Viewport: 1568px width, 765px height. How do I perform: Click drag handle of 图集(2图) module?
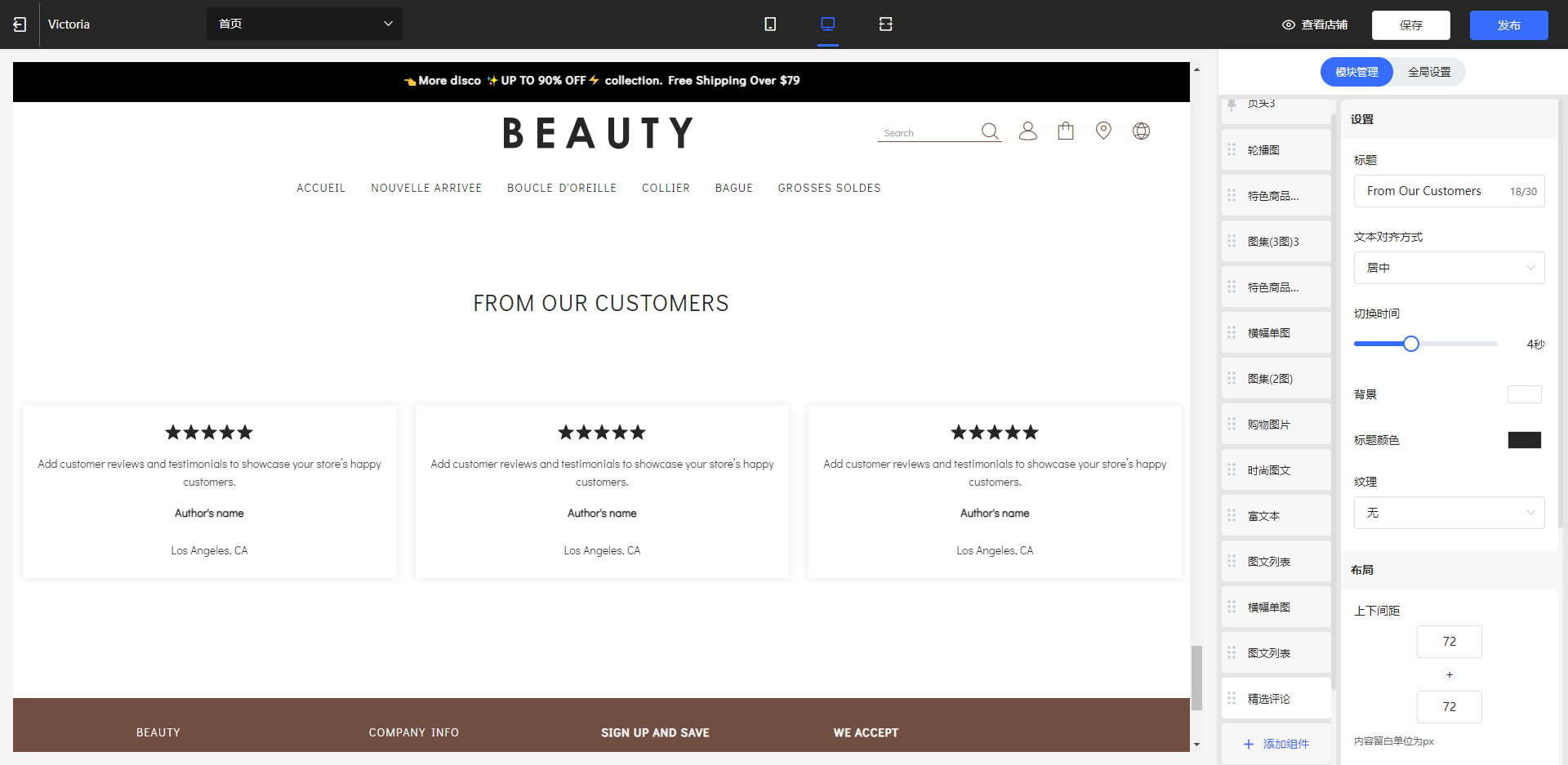click(x=1232, y=379)
